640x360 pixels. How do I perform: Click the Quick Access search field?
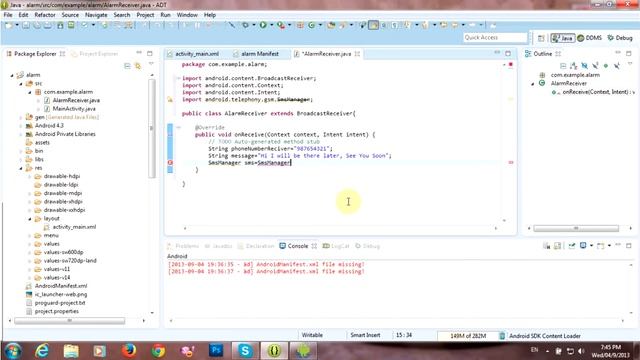point(495,38)
